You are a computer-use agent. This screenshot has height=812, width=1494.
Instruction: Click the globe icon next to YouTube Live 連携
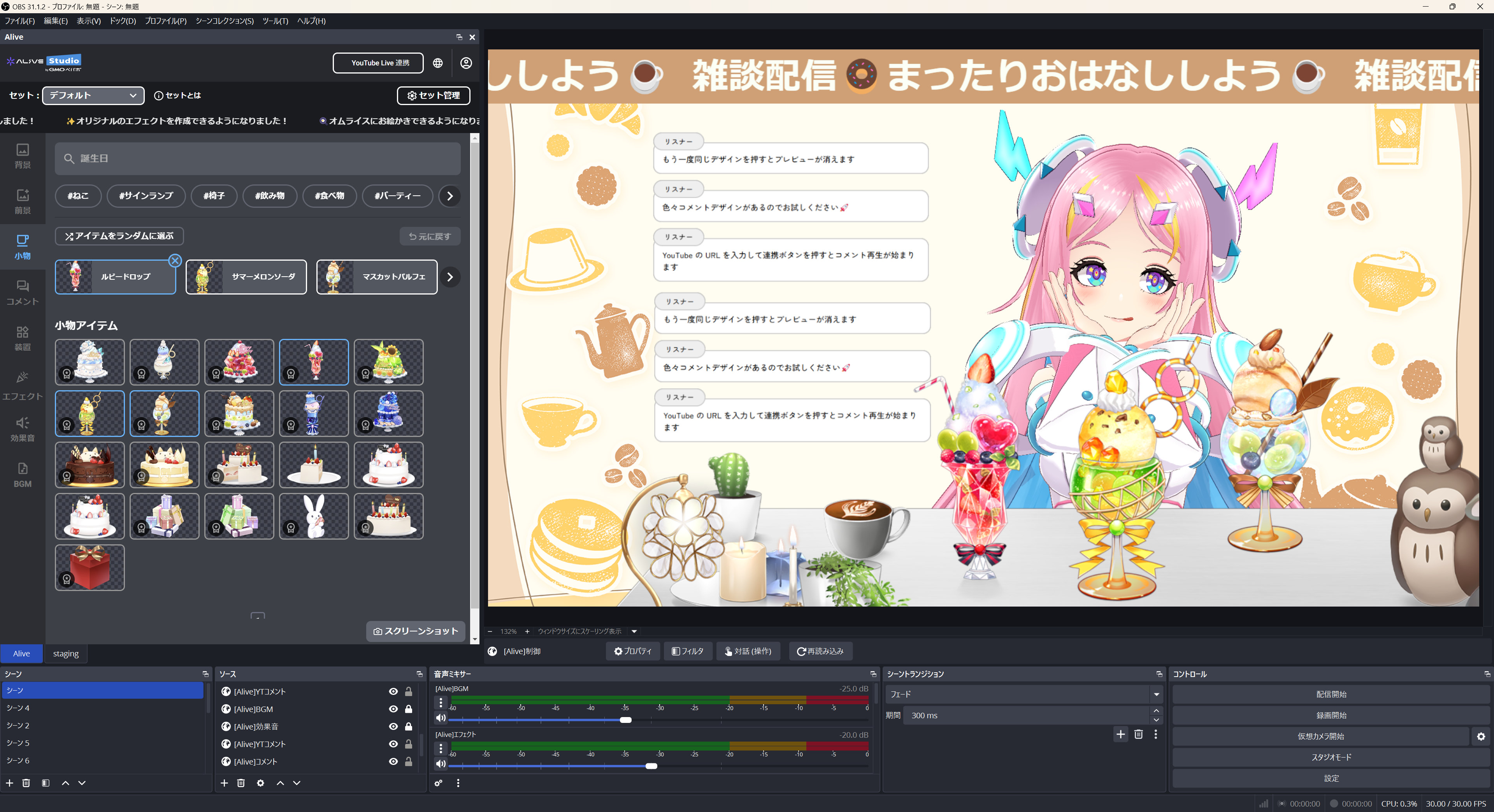click(439, 63)
